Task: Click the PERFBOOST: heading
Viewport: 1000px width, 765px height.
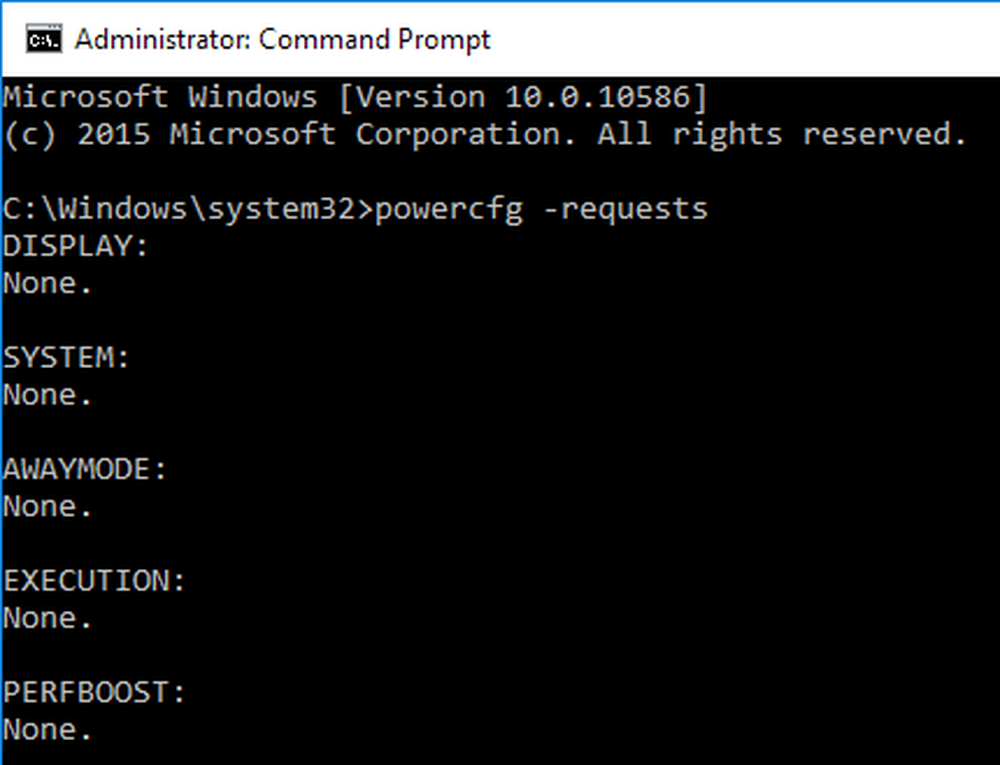Action: tap(94, 693)
